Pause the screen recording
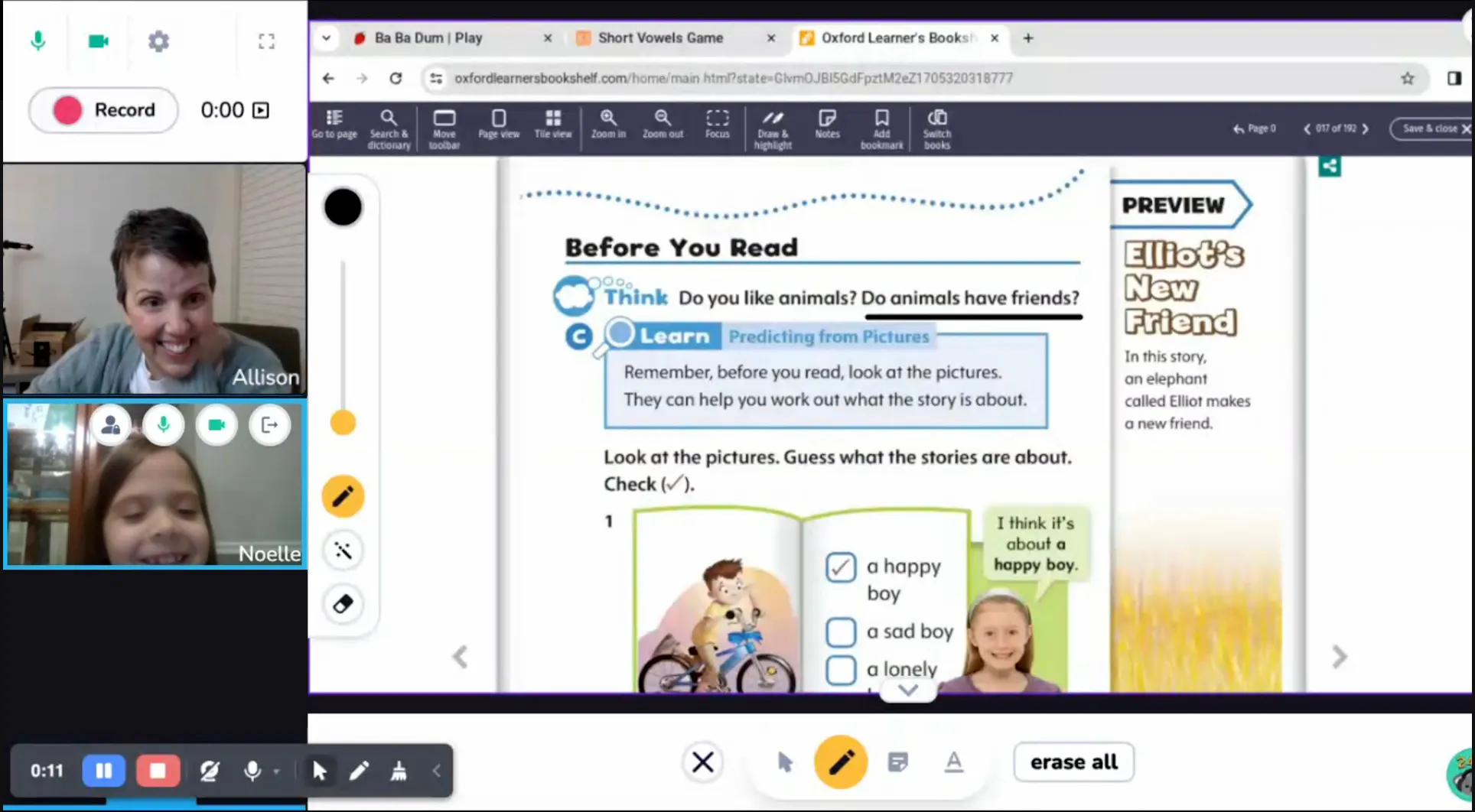Image resolution: width=1475 pixels, height=812 pixels. (103, 771)
